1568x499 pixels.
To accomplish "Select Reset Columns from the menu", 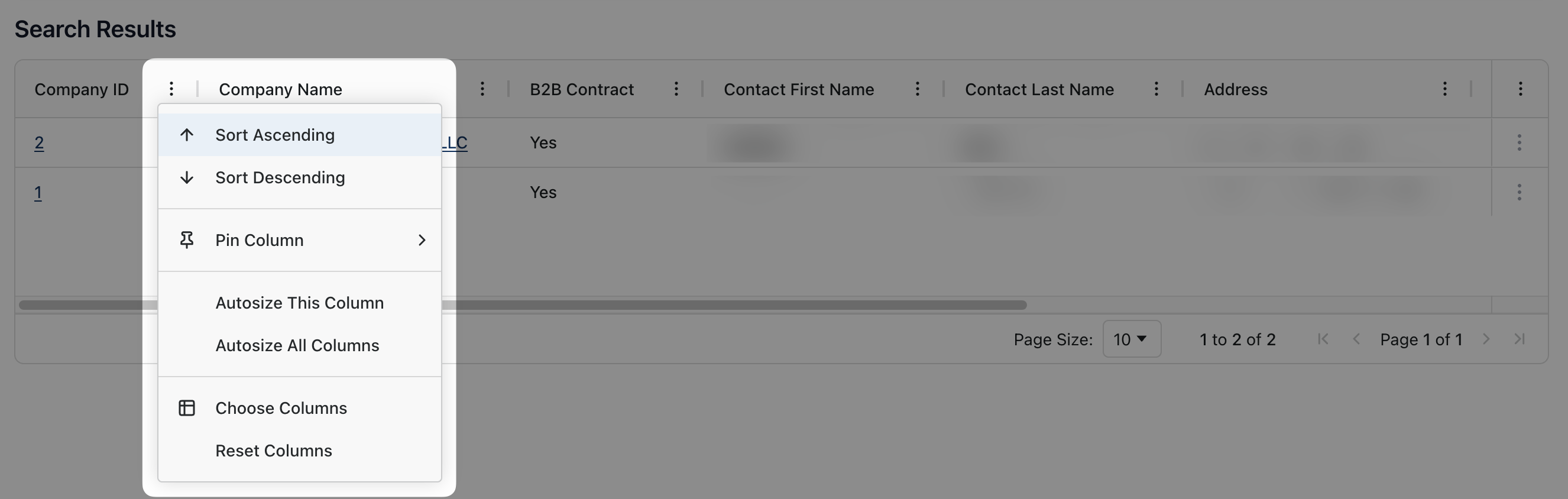I will pos(273,451).
